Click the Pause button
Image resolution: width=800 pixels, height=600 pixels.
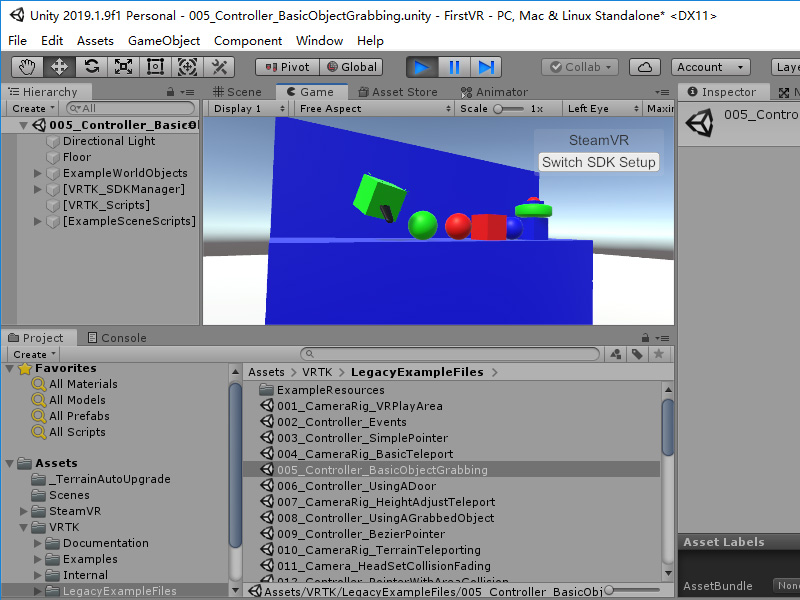coord(454,67)
